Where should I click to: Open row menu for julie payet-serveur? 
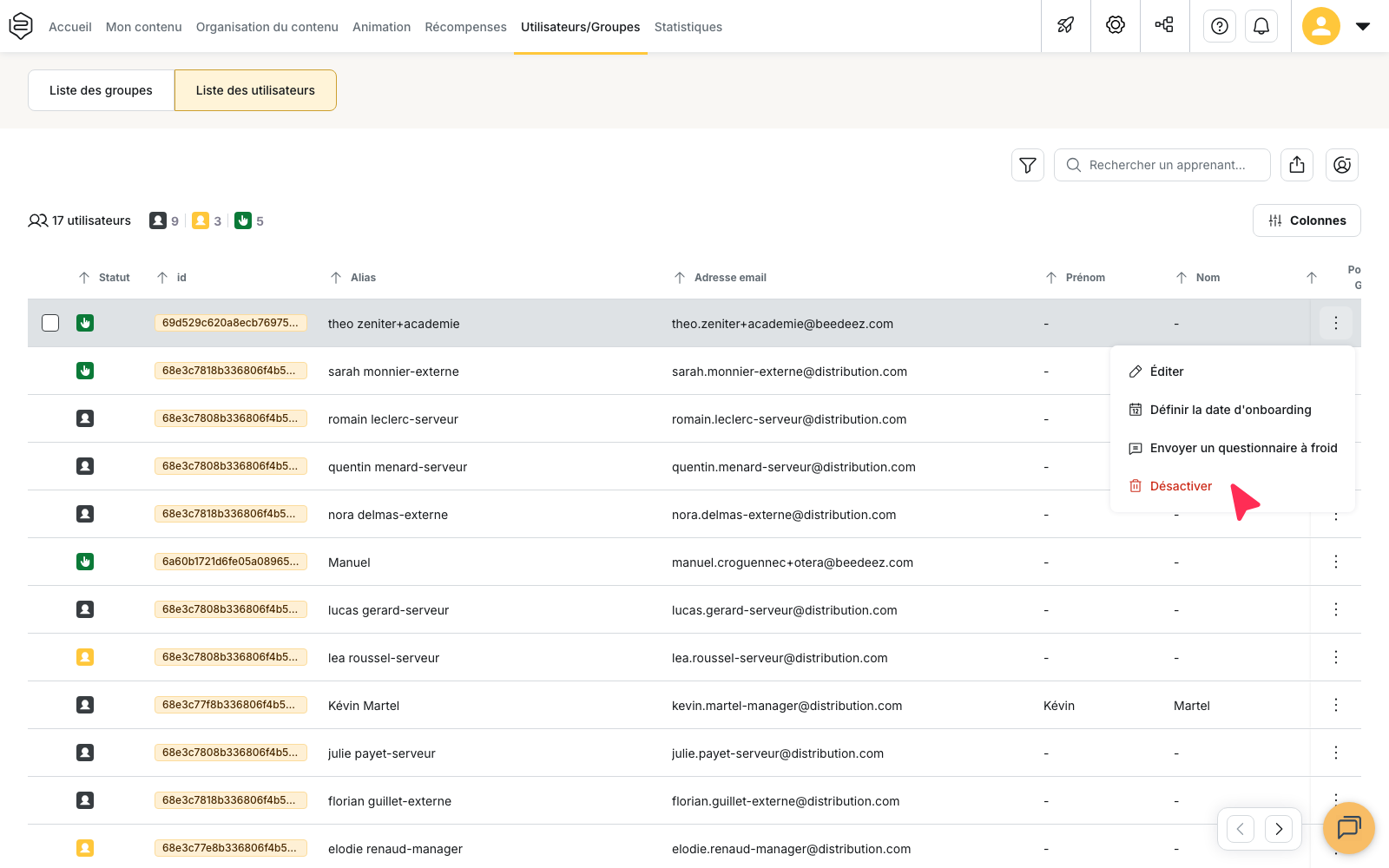pyautogui.click(x=1336, y=753)
